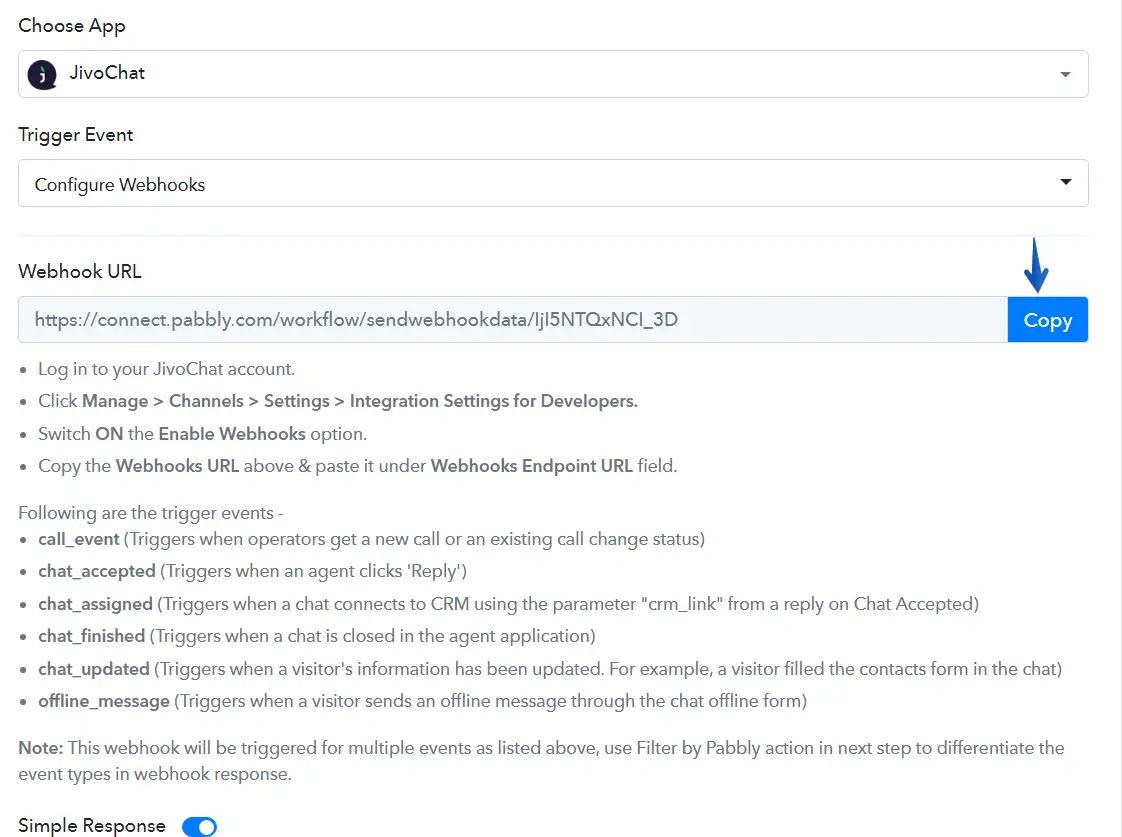Open the Trigger Event dropdown arrow

(1065, 183)
